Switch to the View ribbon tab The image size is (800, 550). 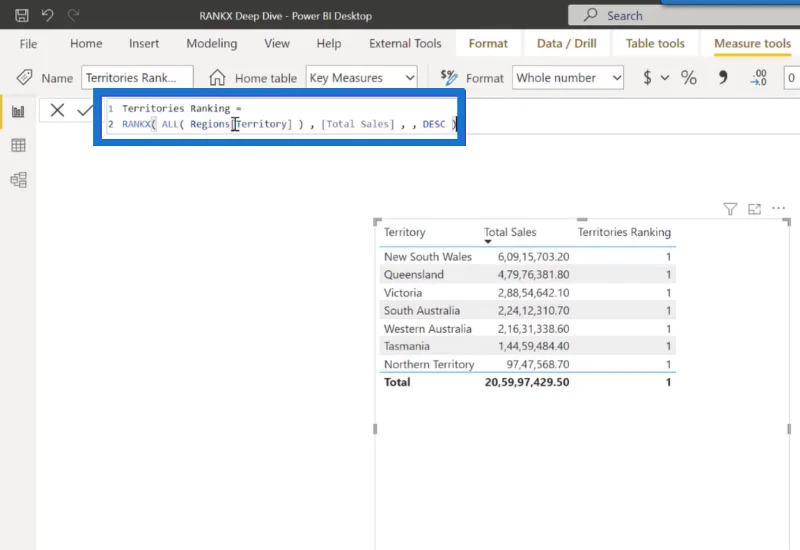tap(277, 43)
